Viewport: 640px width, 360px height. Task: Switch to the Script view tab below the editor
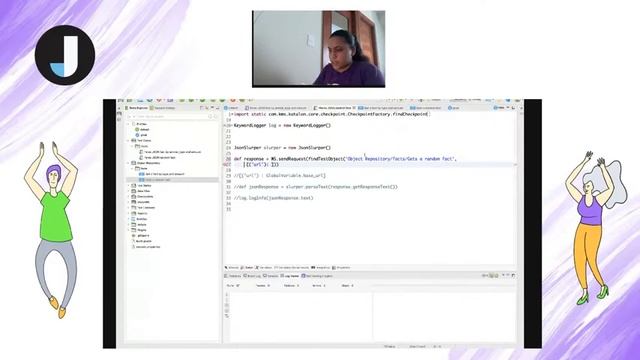pos(247,268)
